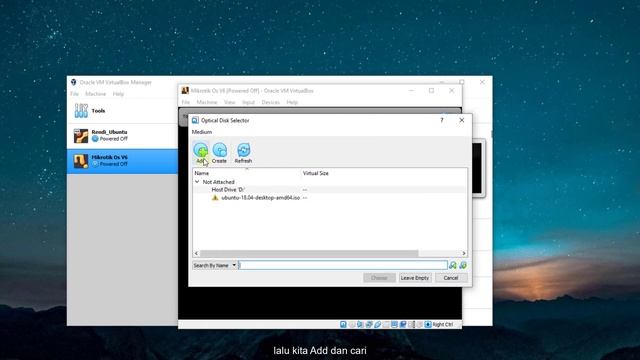
Task: Click the warning icon beside the ubuntu ISO
Action: pyautogui.click(x=215, y=198)
